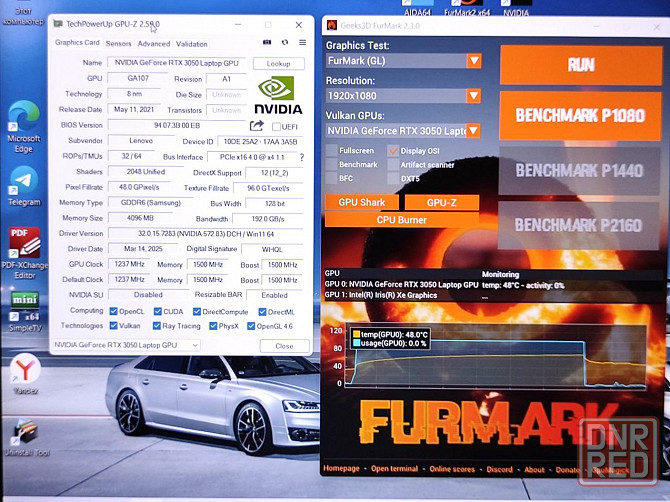Click the About link in FurMark
The height and width of the screenshot is (502, 670).
[534, 470]
